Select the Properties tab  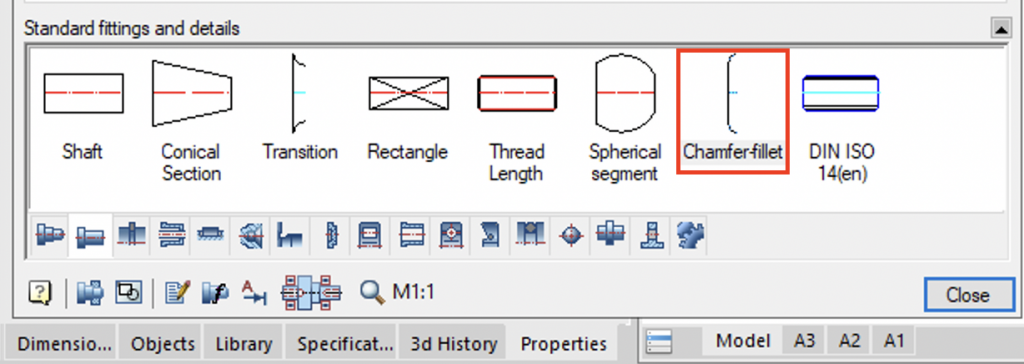click(564, 343)
